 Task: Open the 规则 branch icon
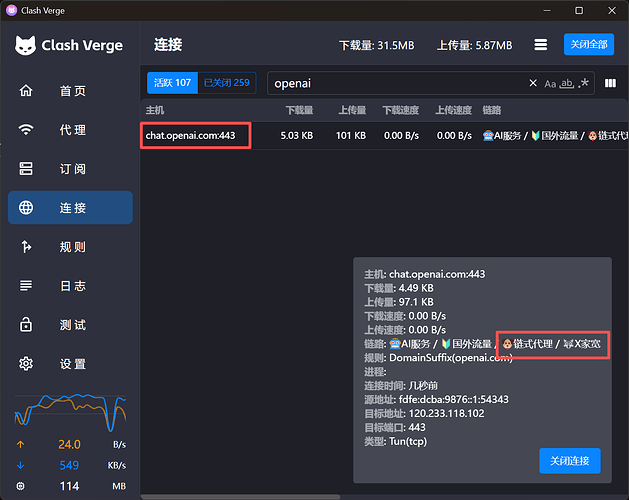[26, 246]
